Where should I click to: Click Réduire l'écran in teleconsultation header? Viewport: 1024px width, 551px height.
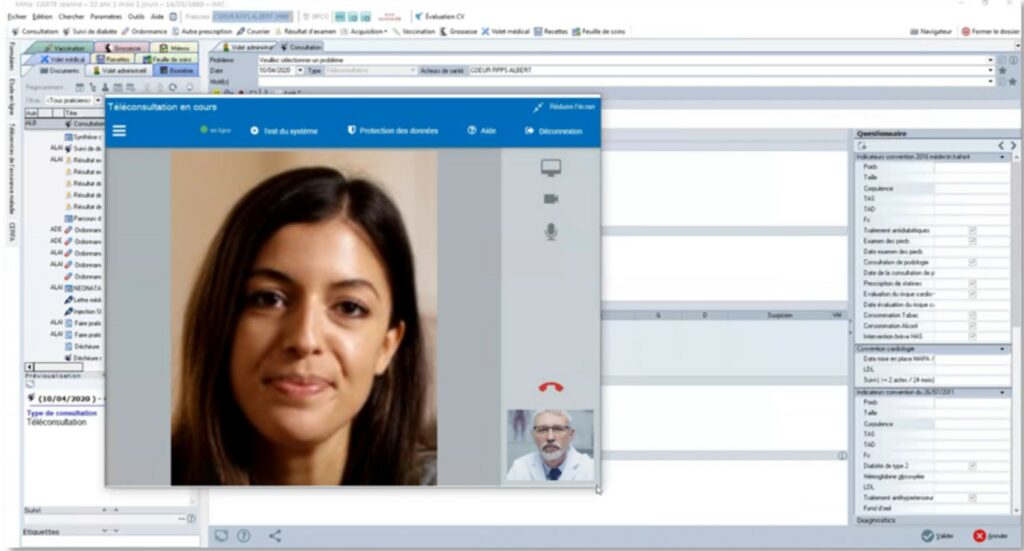point(564,106)
